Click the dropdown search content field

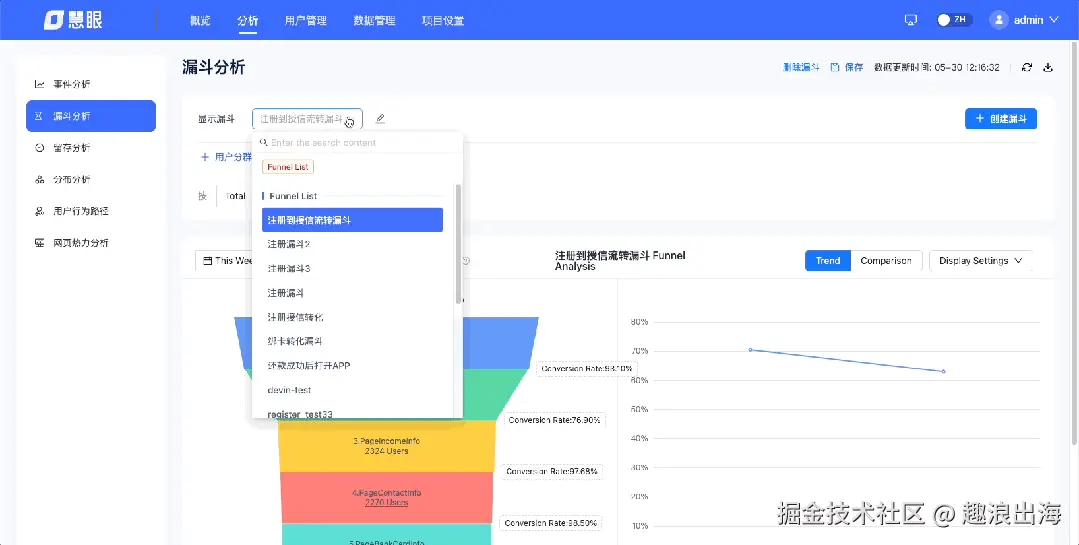pyautogui.click(x=358, y=142)
